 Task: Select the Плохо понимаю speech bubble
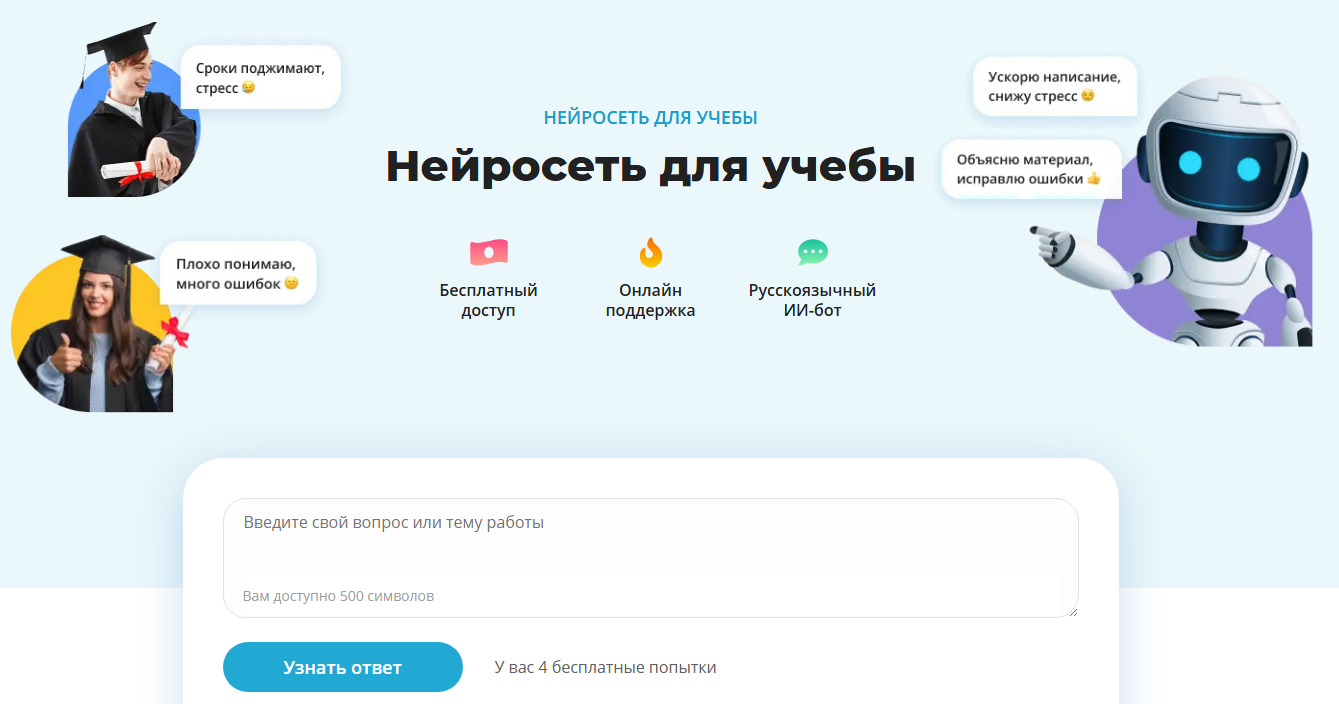(238, 273)
